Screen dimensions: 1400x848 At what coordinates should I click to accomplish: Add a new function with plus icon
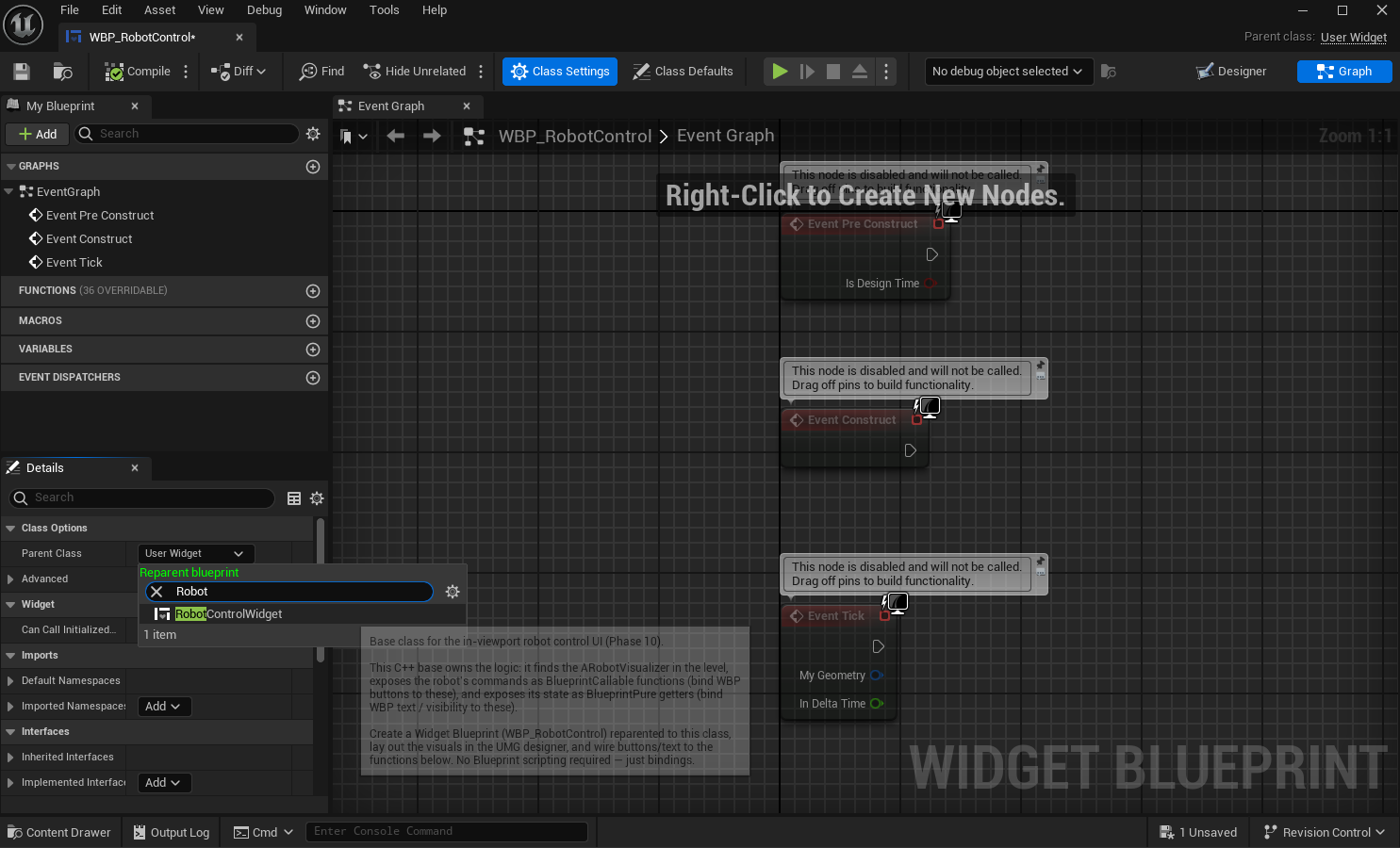pyautogui.click(x=313, y=291)
